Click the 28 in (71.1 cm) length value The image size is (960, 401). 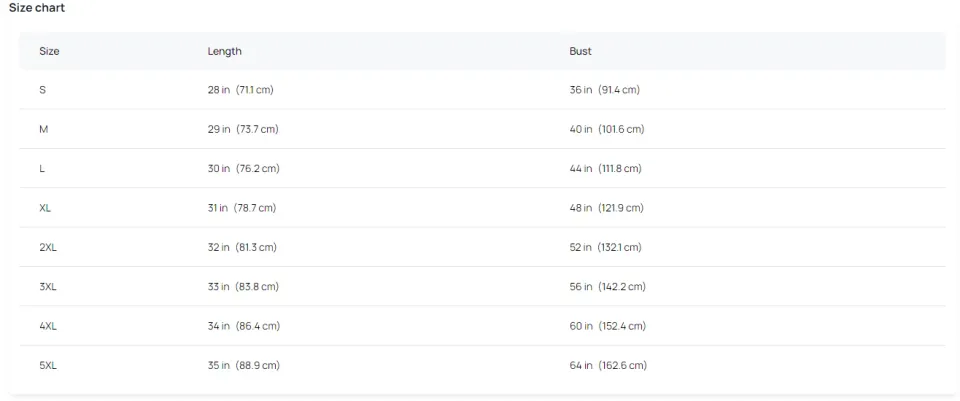click(x=240, y=90)
